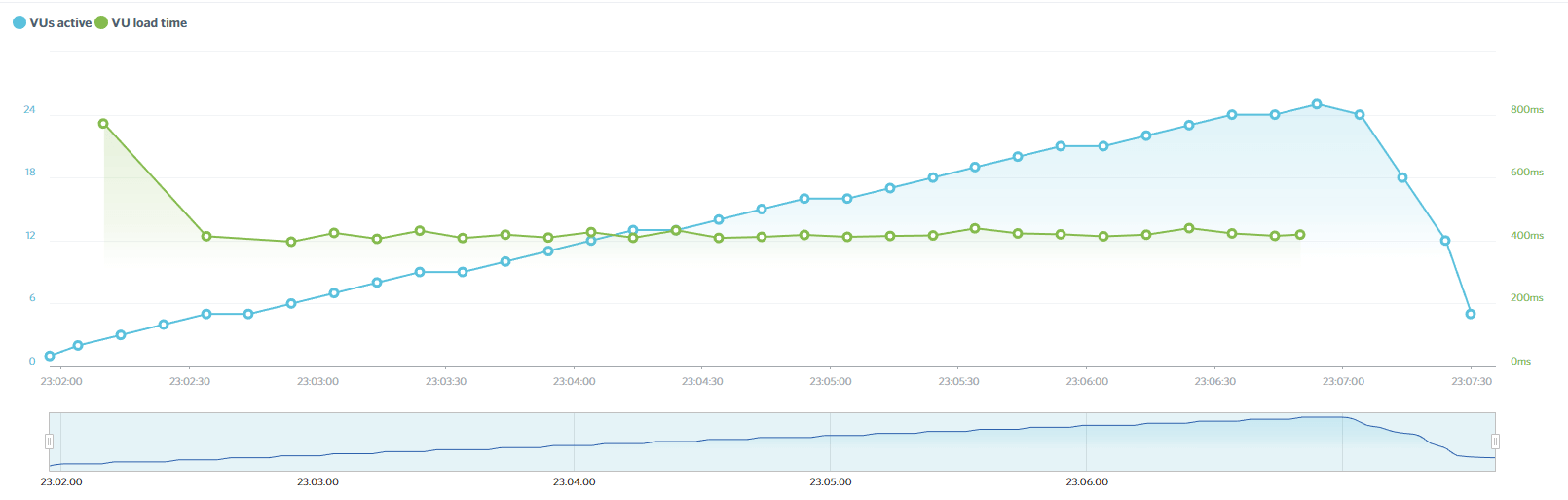
Task: Click the 23:02:00 label under the navigator
Action: click(61, 481)
